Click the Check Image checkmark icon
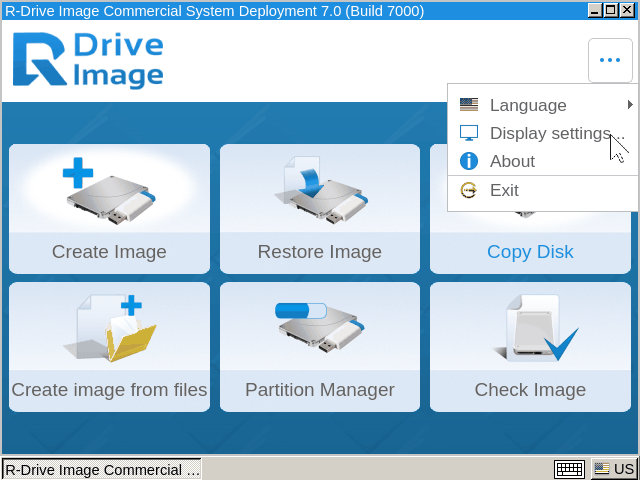 click(x=535, y=329)
